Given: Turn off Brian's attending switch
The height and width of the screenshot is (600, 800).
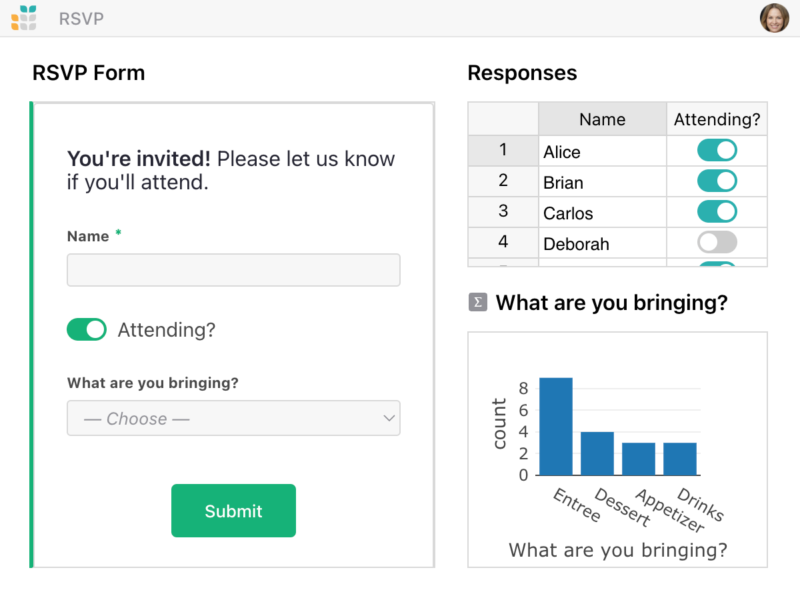Looking at the screenshot, I should (x=717, y=181).
